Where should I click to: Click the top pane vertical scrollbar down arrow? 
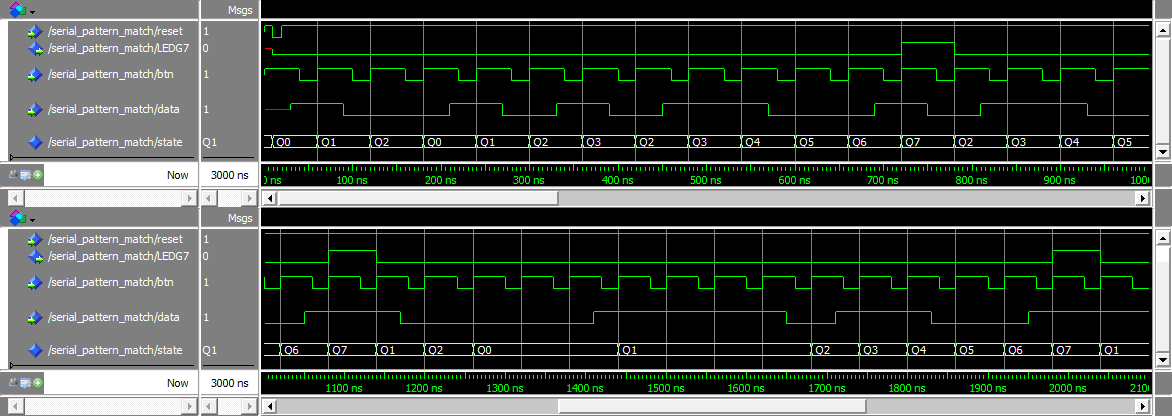(x=1163, y=151)
